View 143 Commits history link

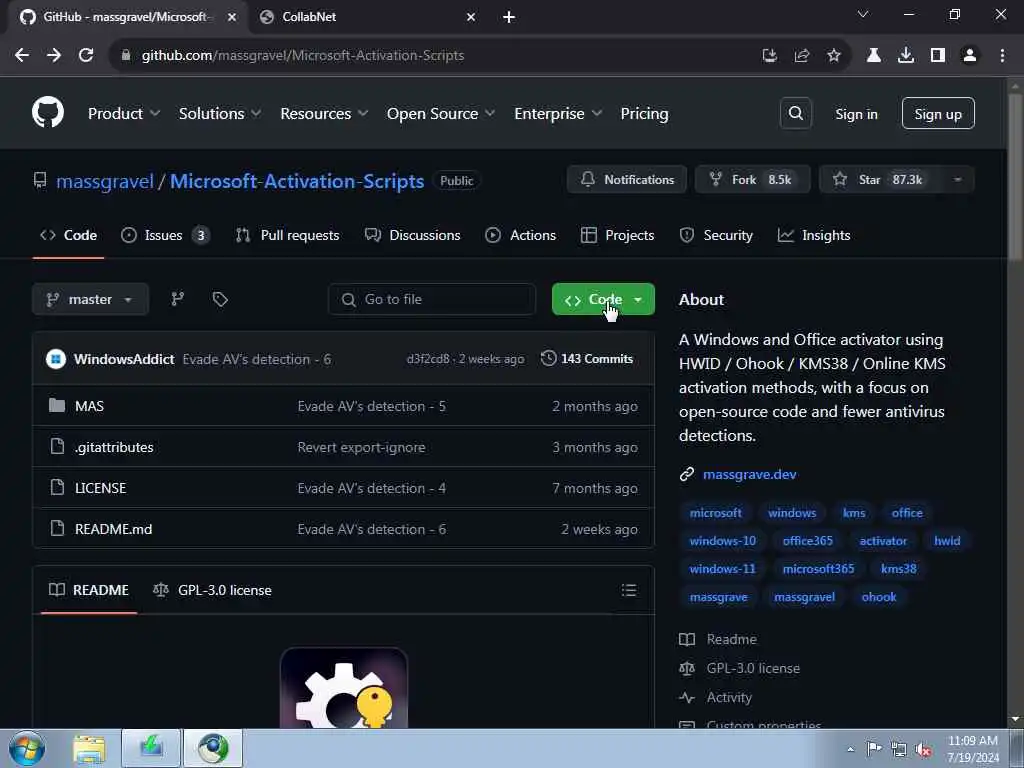(x=587, y=359)
